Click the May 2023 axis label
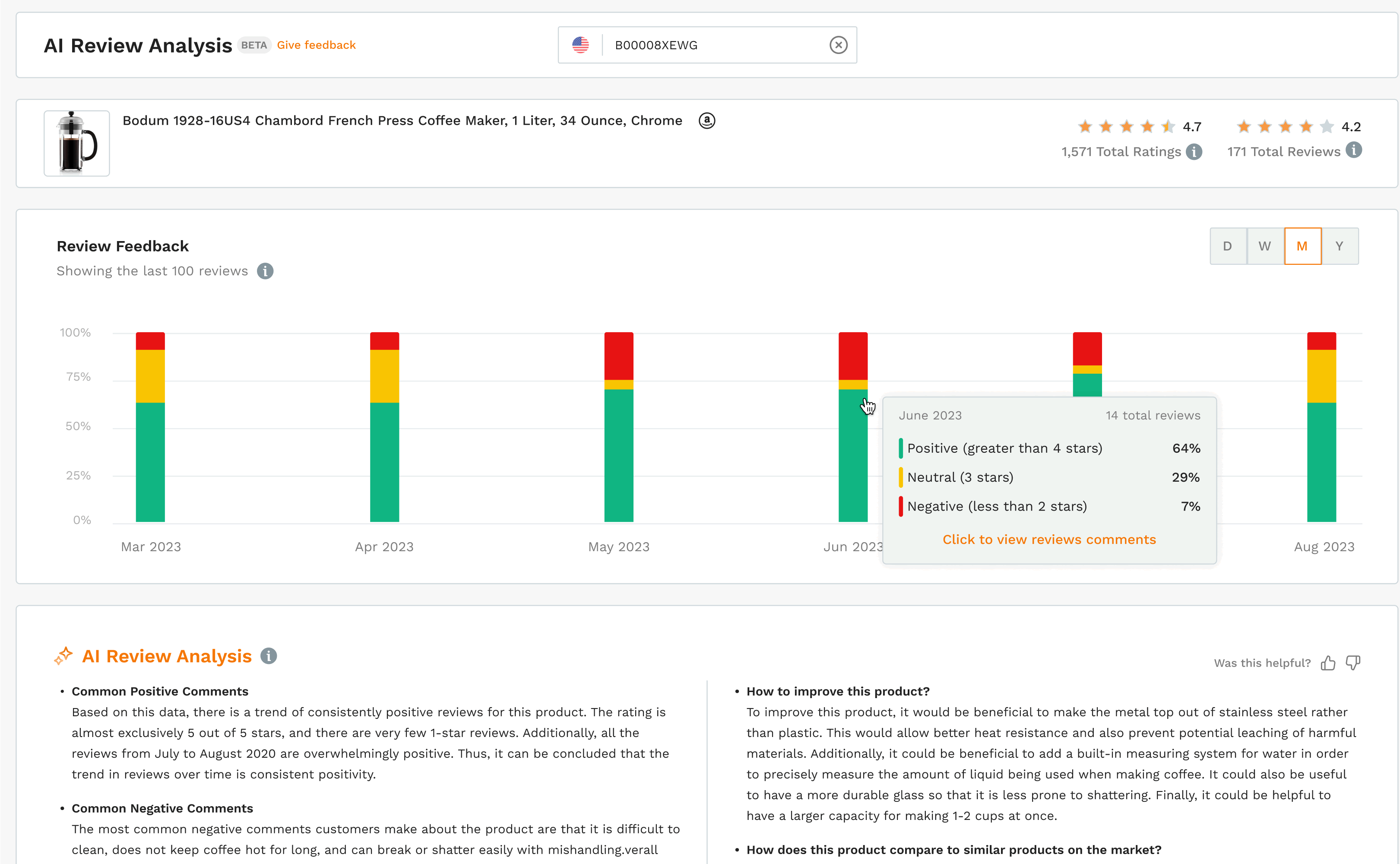1400x864 pixels. (x=619, y=547)
